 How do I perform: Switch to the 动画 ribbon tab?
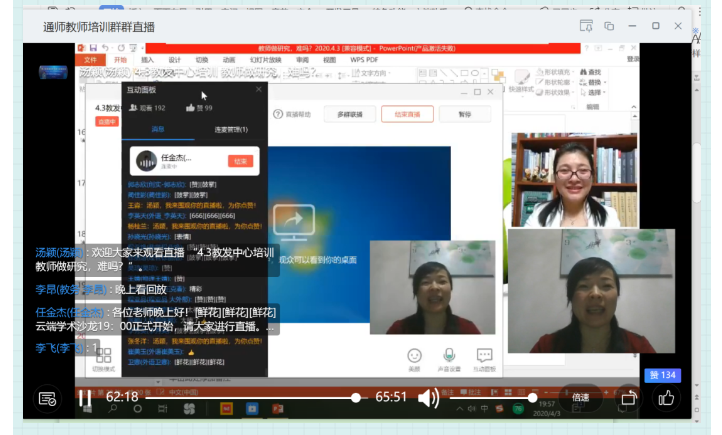point(229,60)
